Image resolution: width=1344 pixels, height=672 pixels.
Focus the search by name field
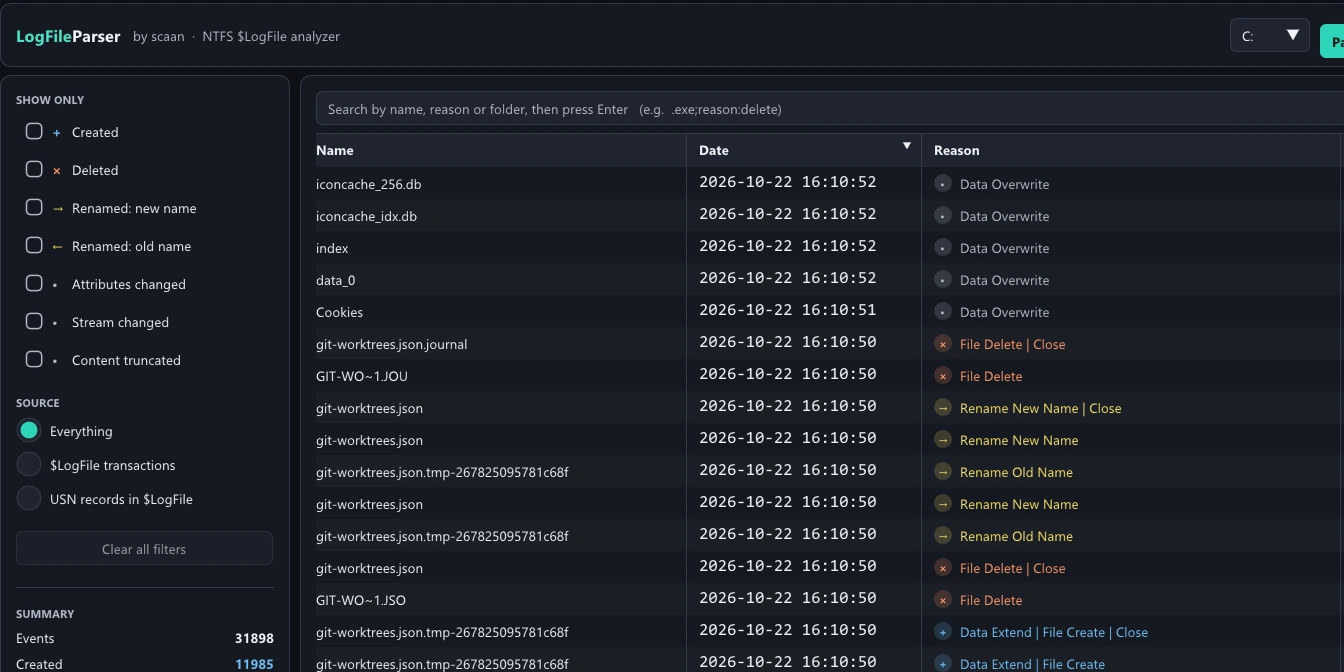tap(830, 109)
